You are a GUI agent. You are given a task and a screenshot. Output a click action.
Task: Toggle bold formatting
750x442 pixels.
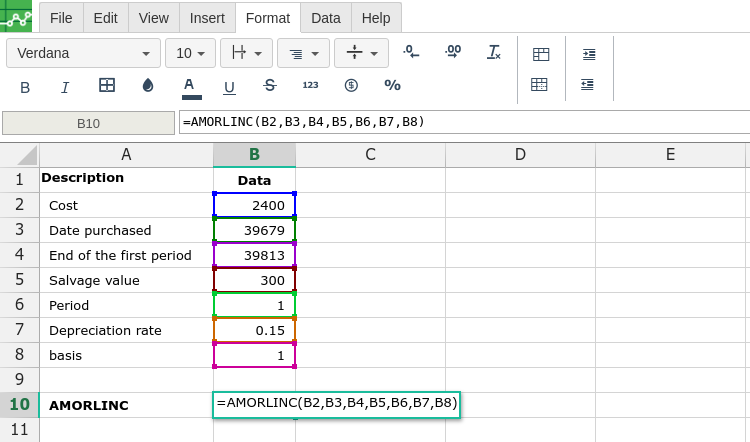25,87
